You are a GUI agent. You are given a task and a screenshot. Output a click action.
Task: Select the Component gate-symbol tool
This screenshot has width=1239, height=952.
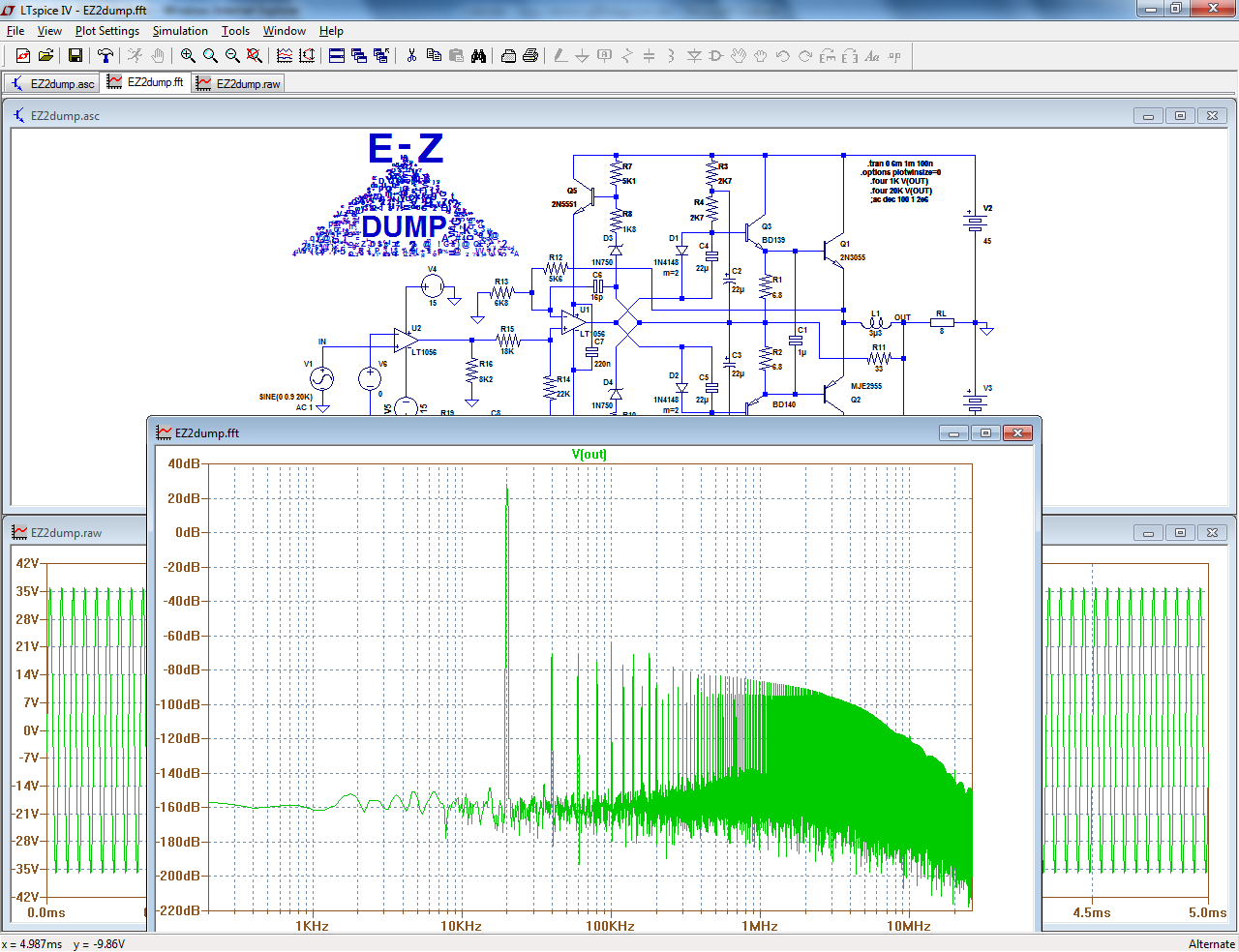point(716,56)
